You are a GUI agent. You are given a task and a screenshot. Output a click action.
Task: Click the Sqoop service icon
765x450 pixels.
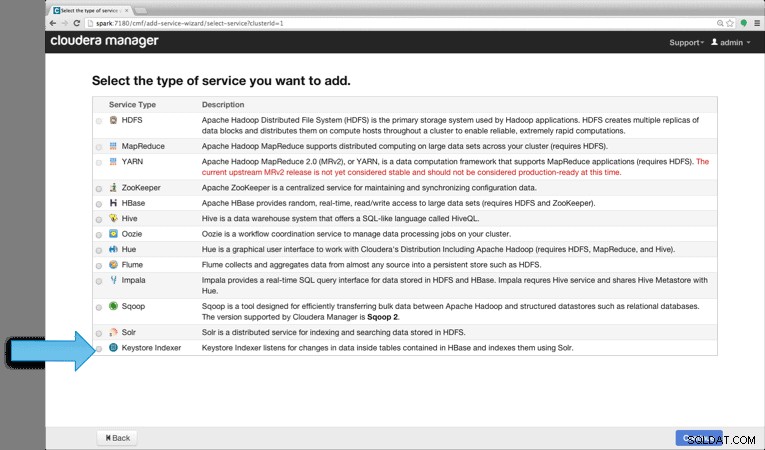(113, 306)
